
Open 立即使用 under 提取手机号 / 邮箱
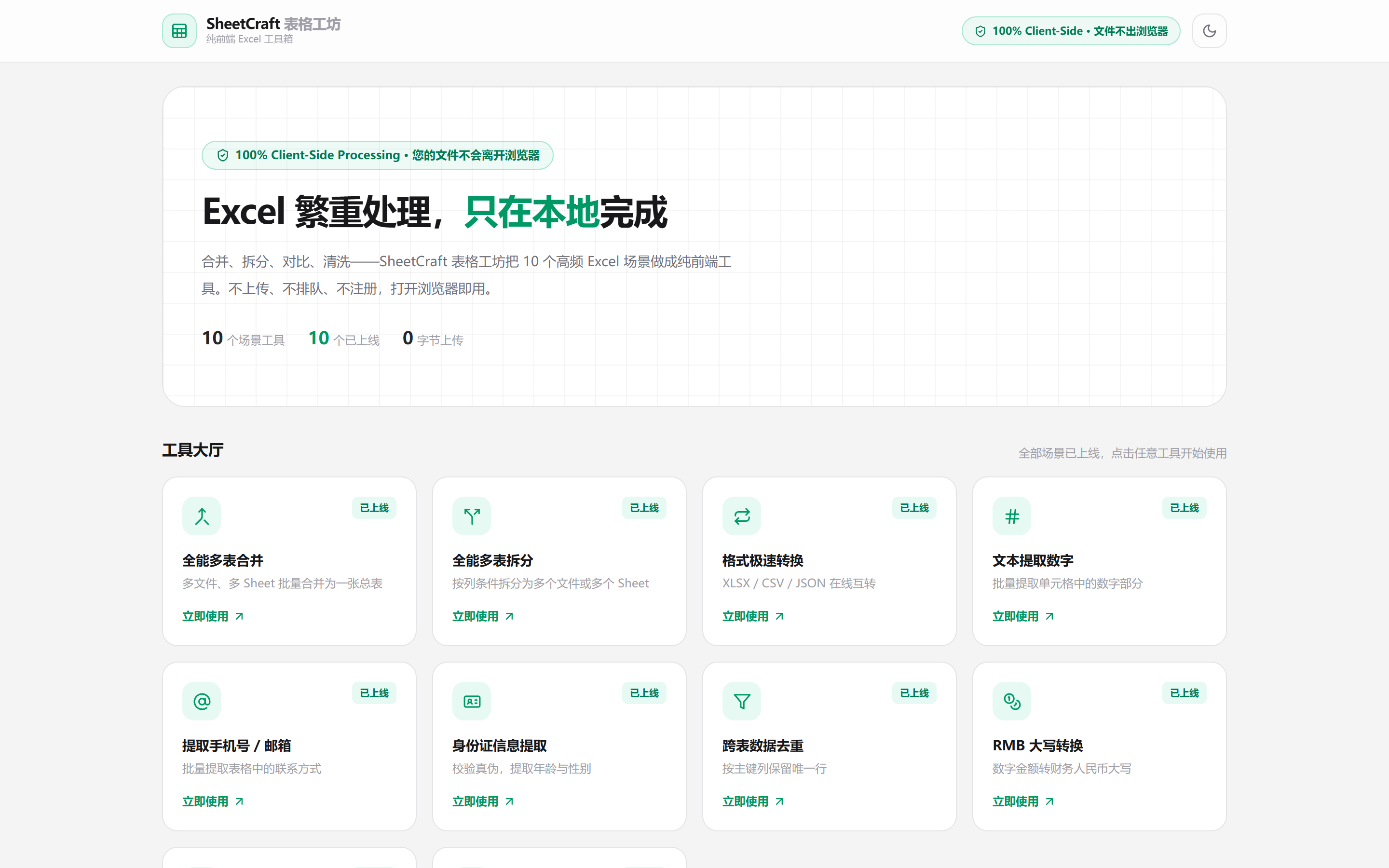(213, 801)
